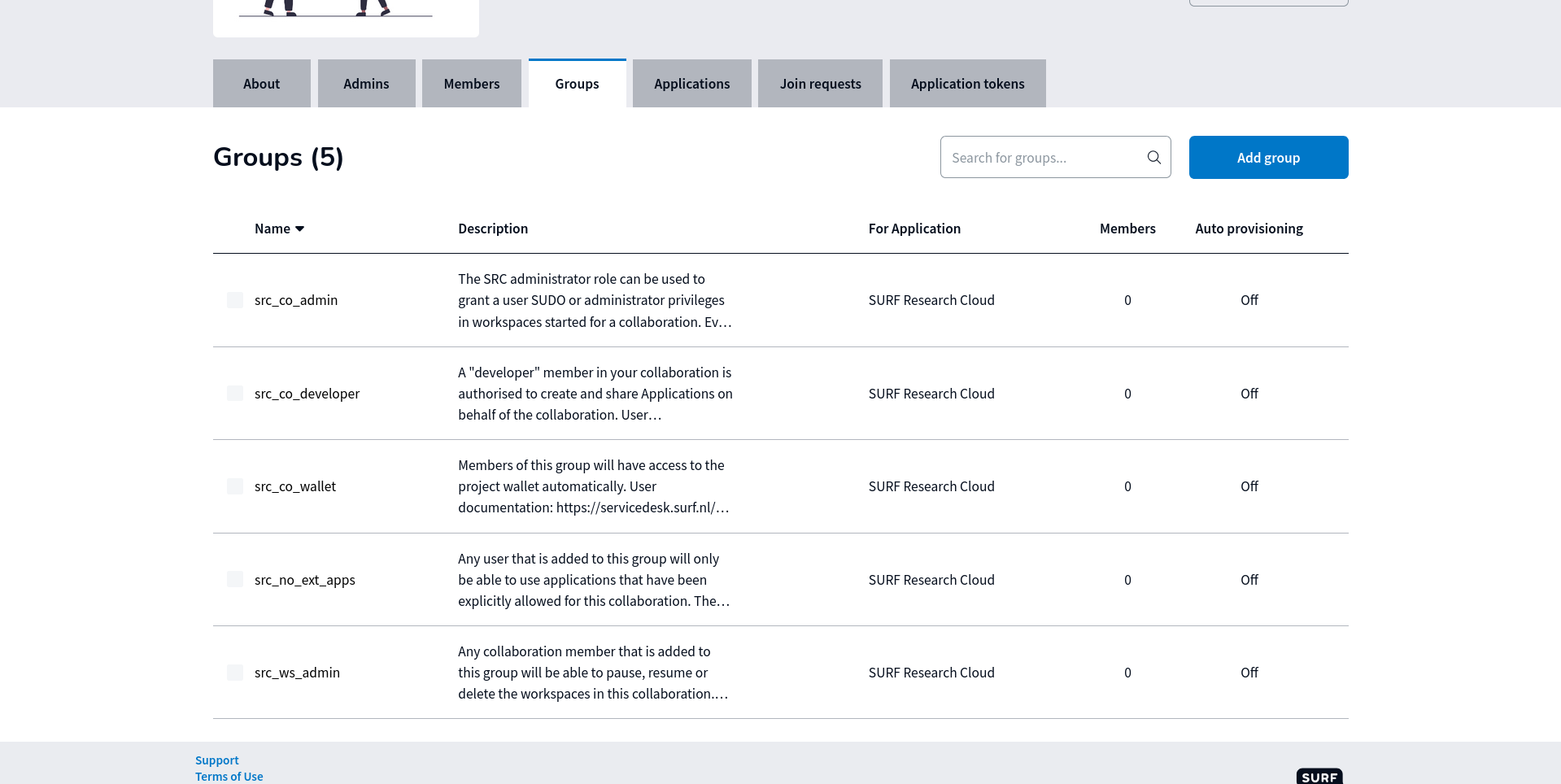View the Join requests tab
This screenshot has width=1561, height=784.
pos(820,84)
